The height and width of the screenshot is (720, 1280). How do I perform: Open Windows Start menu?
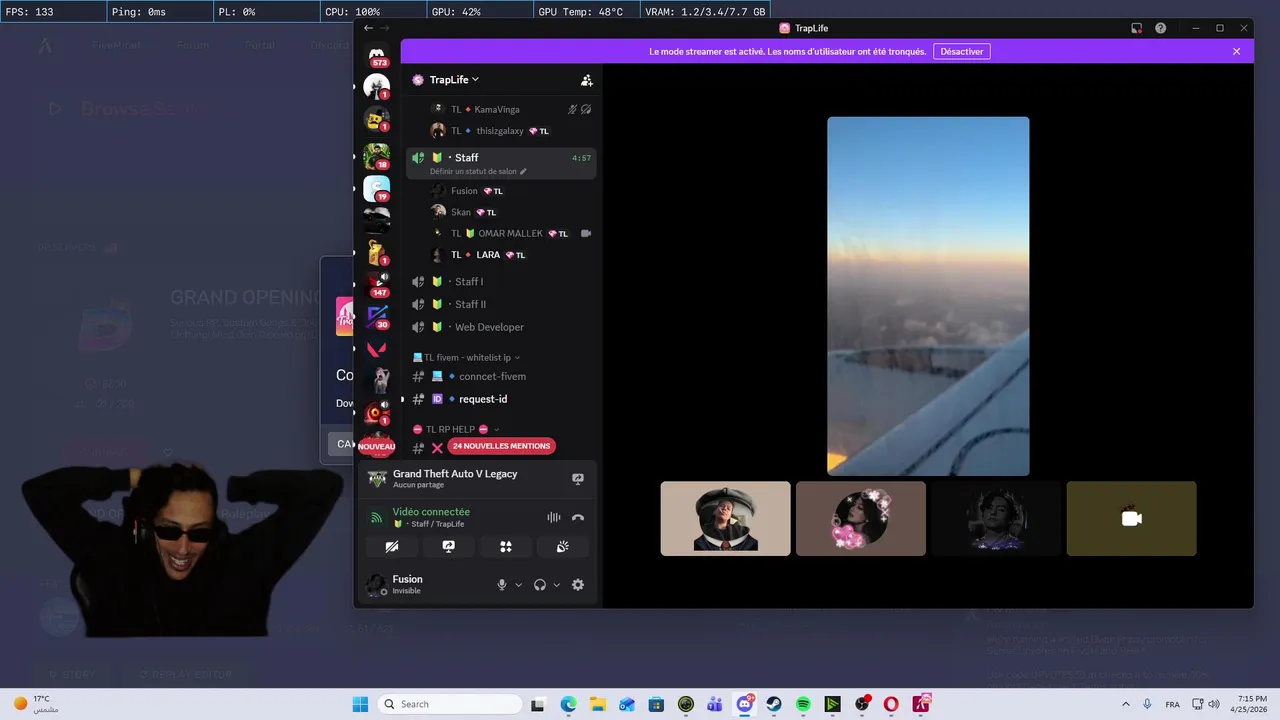[x=360, y=704]
